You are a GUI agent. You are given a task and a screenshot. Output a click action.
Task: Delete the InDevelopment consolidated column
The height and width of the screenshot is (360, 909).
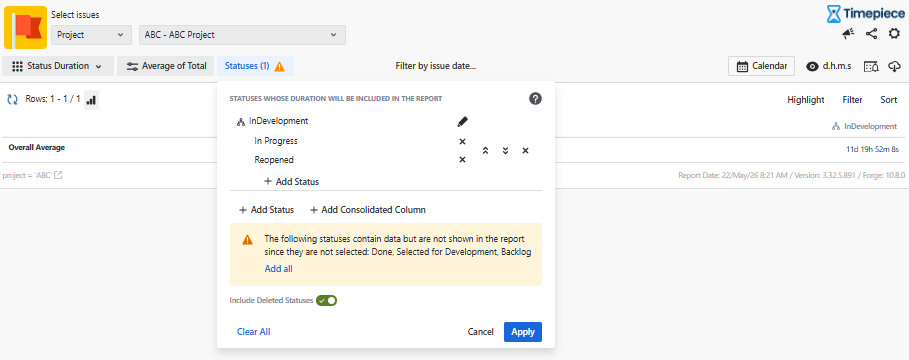click(525, 151)
